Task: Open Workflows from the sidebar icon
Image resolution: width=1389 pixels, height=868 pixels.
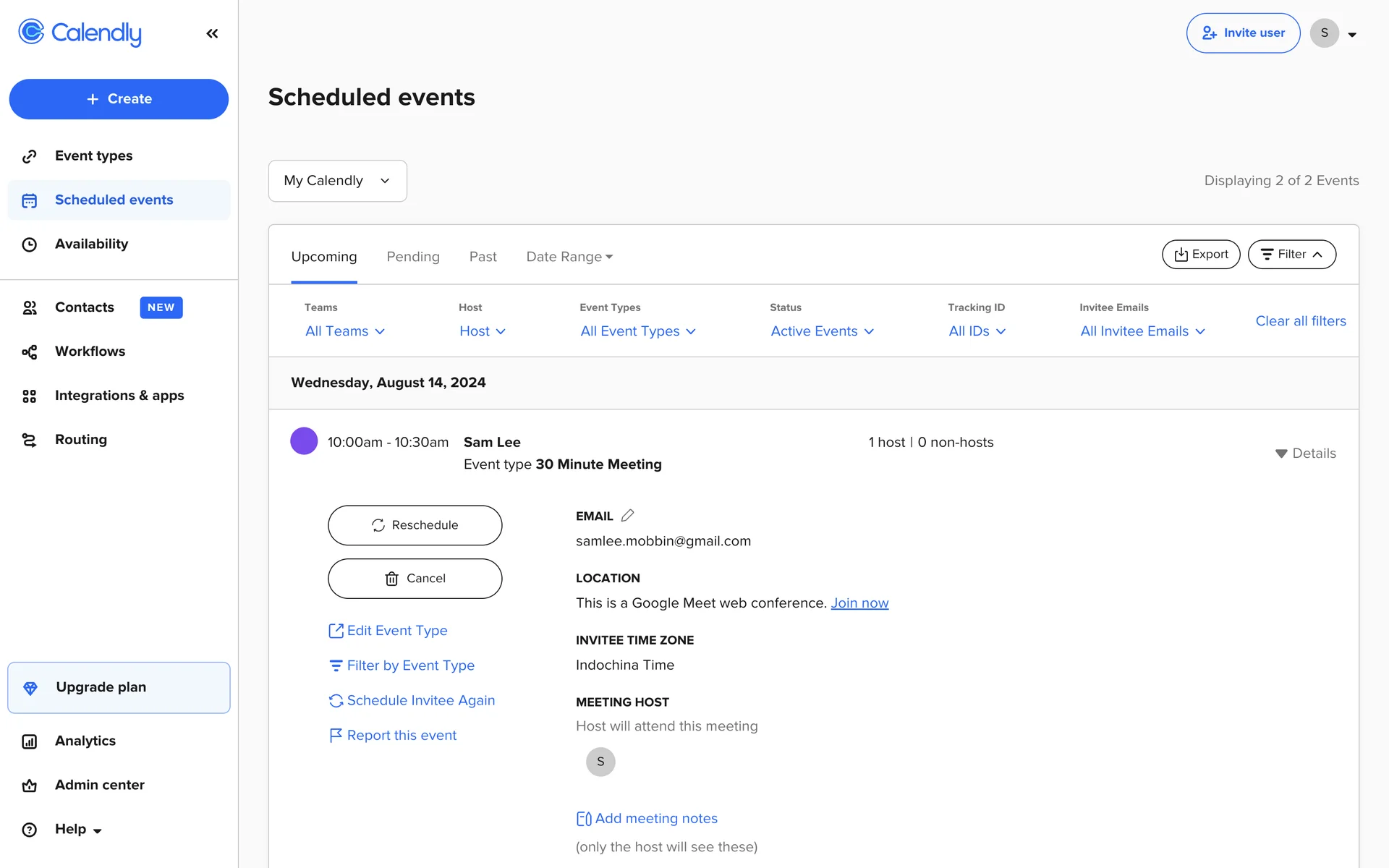Action: [x=29, y=352]
